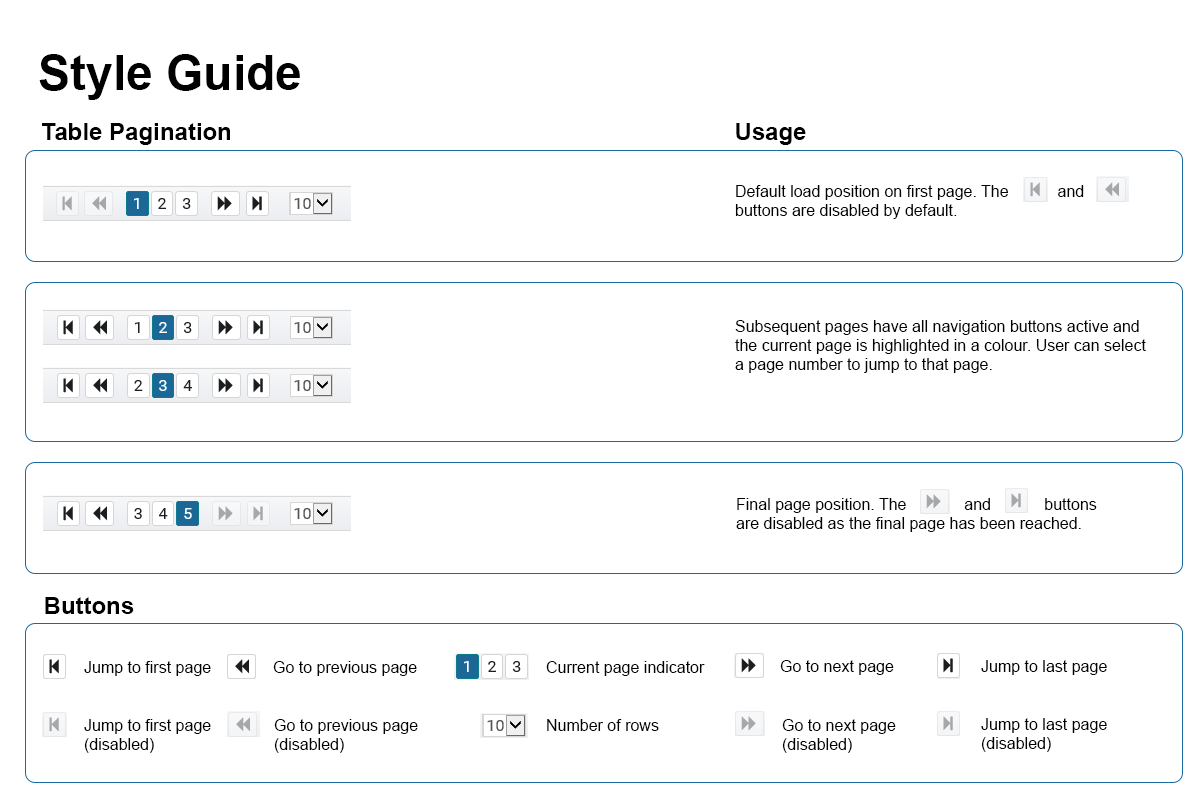Click disabled 'Jump to first page' icon in Buttons
The image size is (1200, 800).
click(54, 725)
